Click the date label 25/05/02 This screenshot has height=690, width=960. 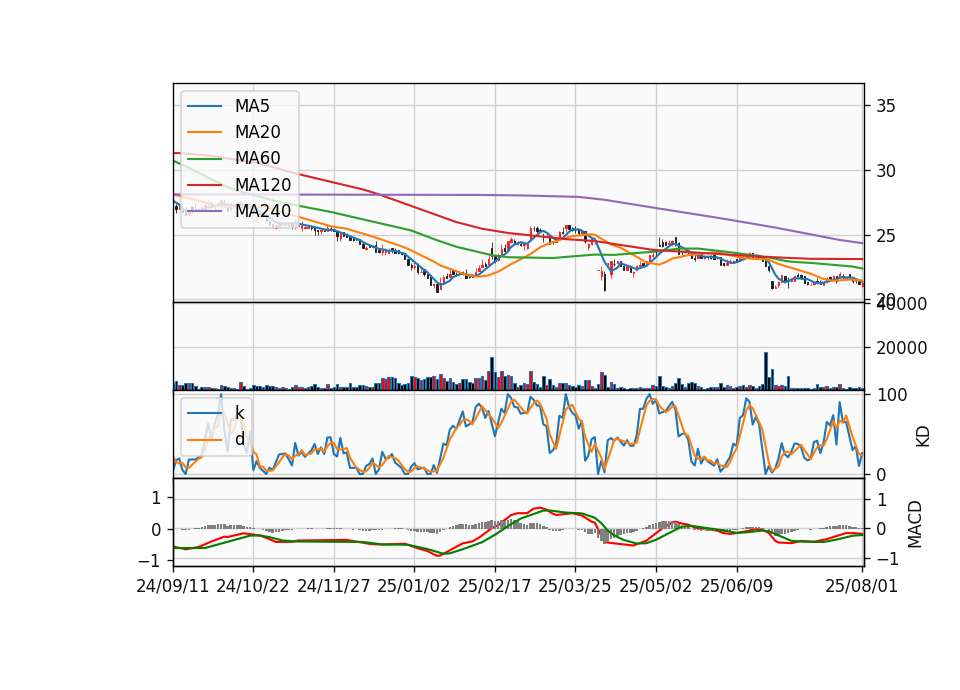point(655,587)
